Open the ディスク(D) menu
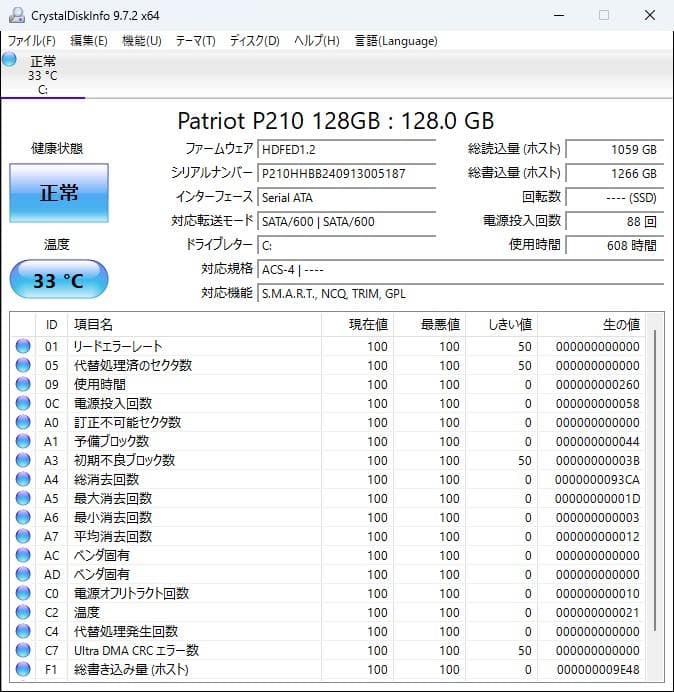 pos(255,41)
